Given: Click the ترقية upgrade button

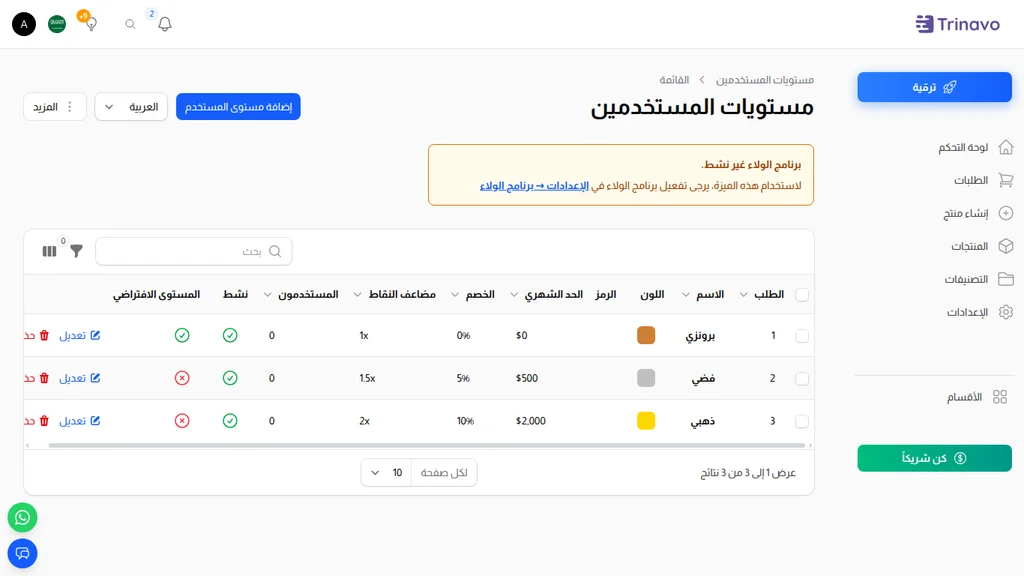Looking at the screenshot, I should pos(935,87).
